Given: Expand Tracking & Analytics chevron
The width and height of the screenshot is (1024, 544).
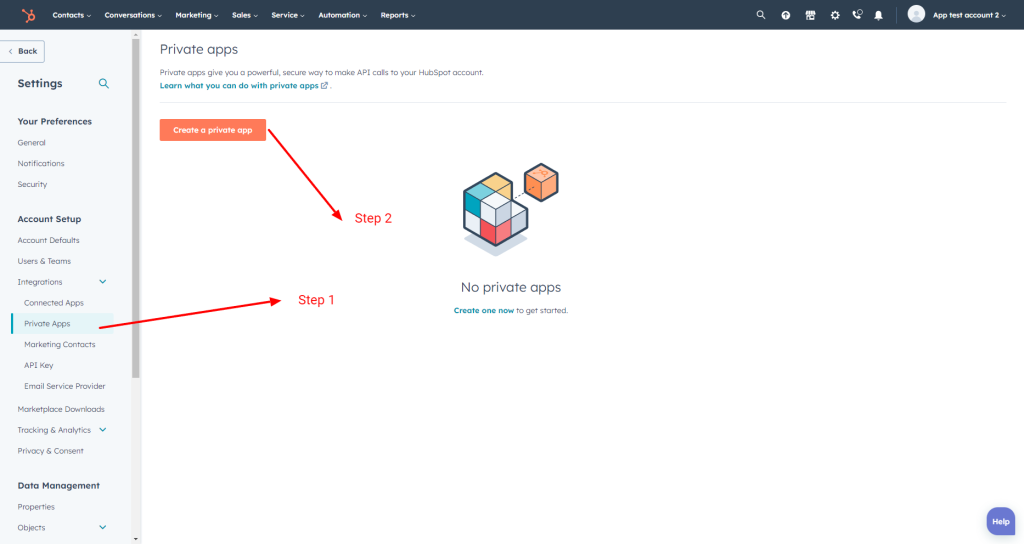Looking at the screenshot, I should point(103,430).
